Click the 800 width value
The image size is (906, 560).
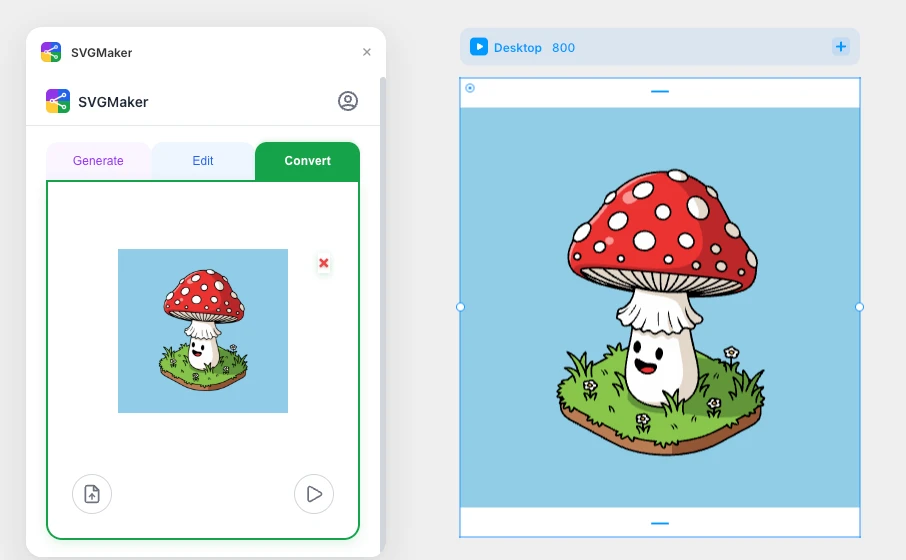click(x=563, y=47)
